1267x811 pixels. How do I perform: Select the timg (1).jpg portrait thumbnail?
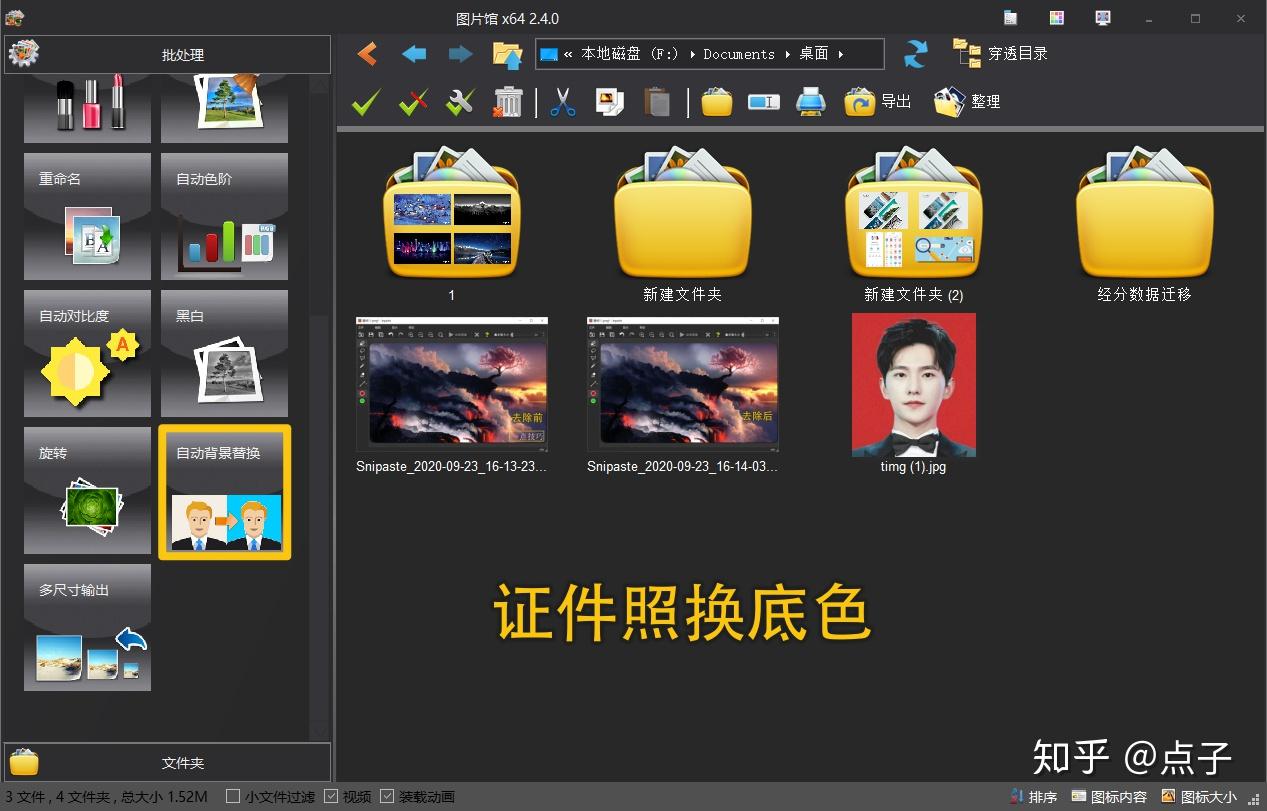913,385
